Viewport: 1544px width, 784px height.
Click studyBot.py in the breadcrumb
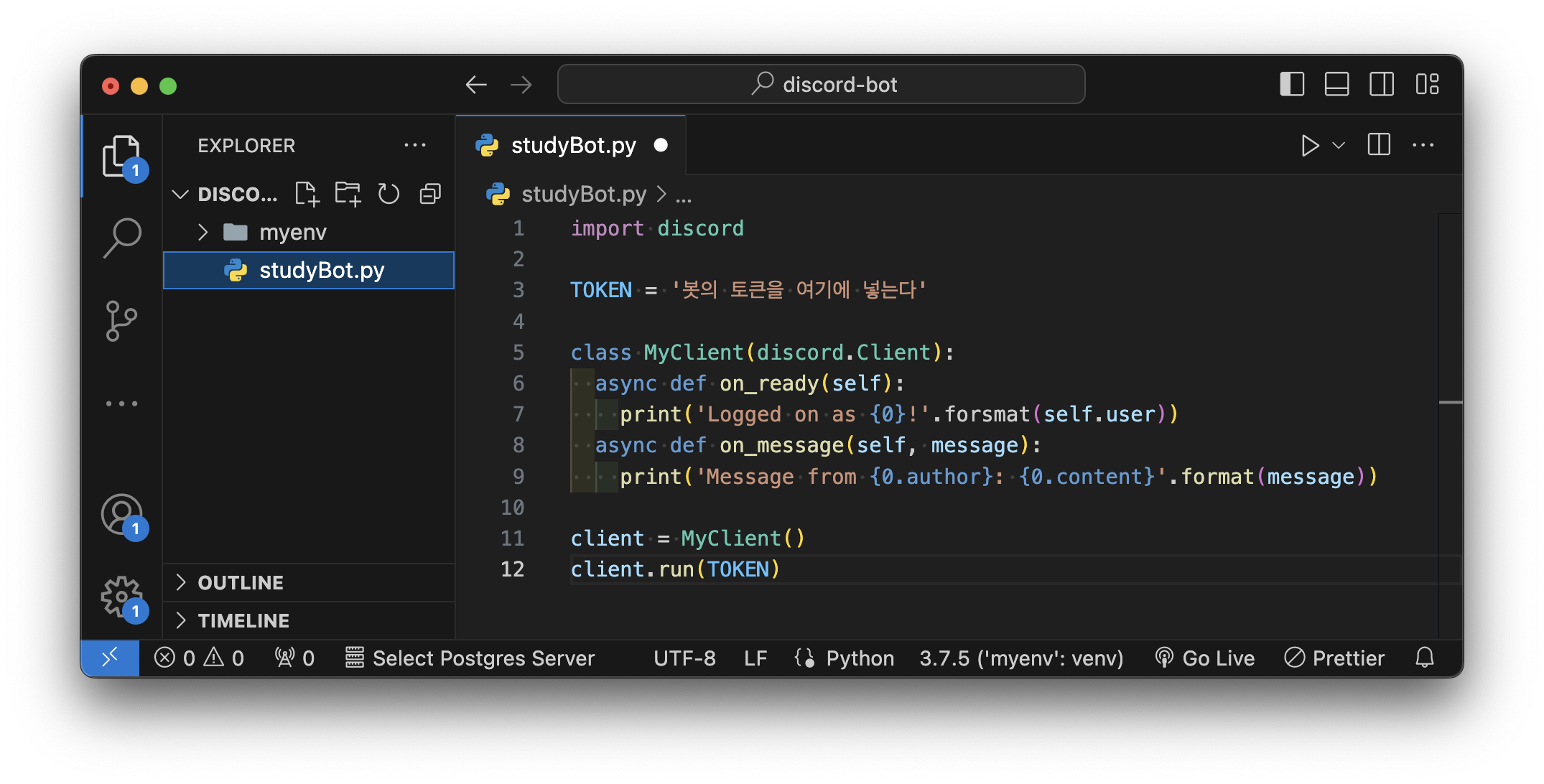tap(583, 194)
